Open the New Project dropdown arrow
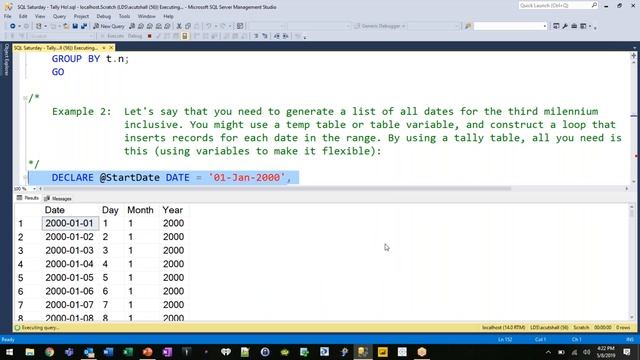The image size is (640, 360). click(45, 26)
